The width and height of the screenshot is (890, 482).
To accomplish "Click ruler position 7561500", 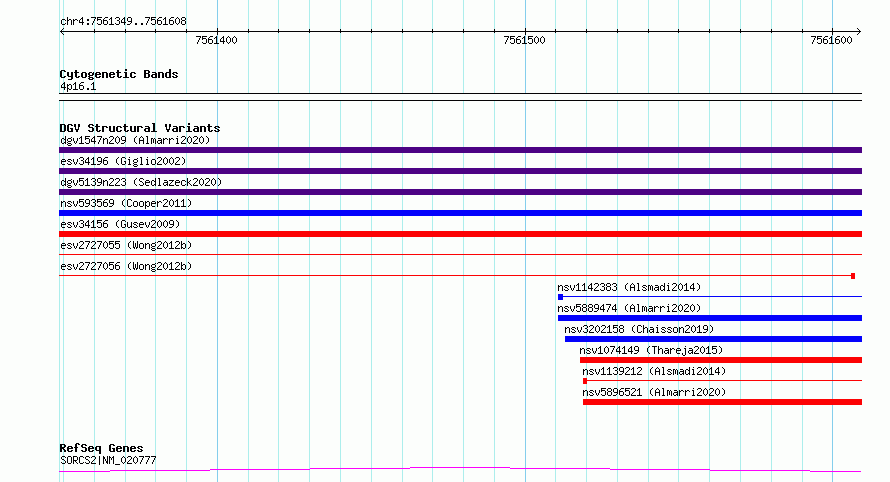I will click(x=524, y=40).
